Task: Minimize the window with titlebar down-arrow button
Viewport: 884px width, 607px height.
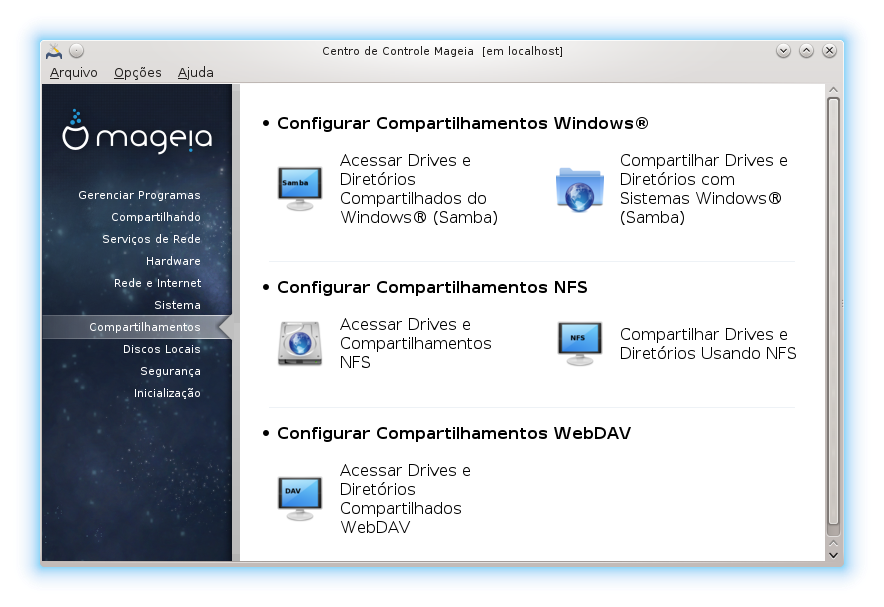Action: [x=783, y=51]
